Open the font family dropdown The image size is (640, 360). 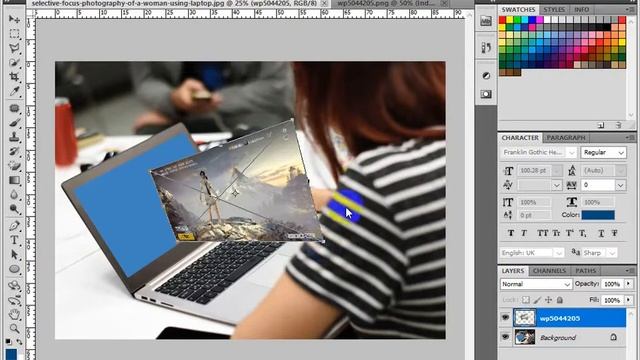point(571,153)
